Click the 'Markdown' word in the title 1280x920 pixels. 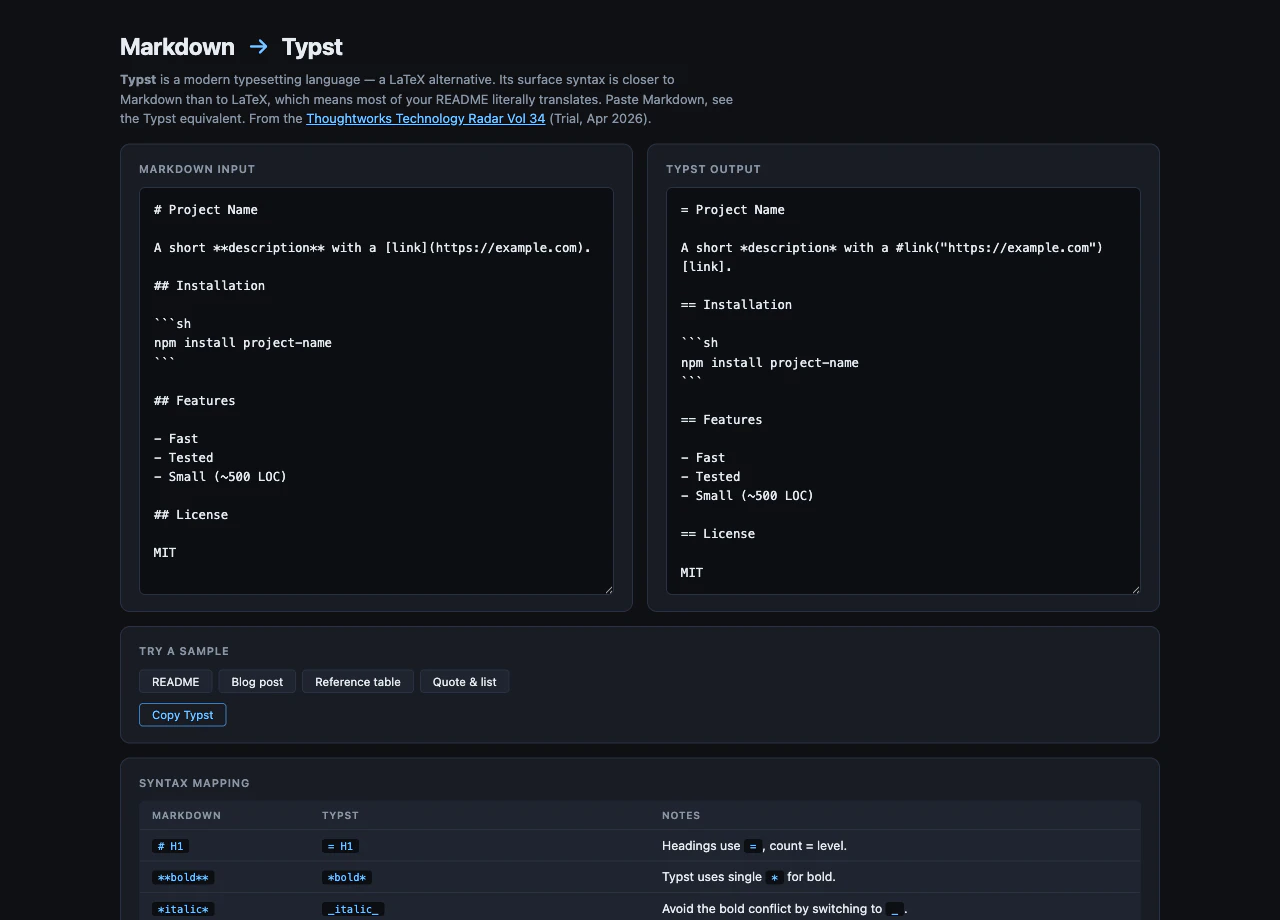click(x=177, y=47)
